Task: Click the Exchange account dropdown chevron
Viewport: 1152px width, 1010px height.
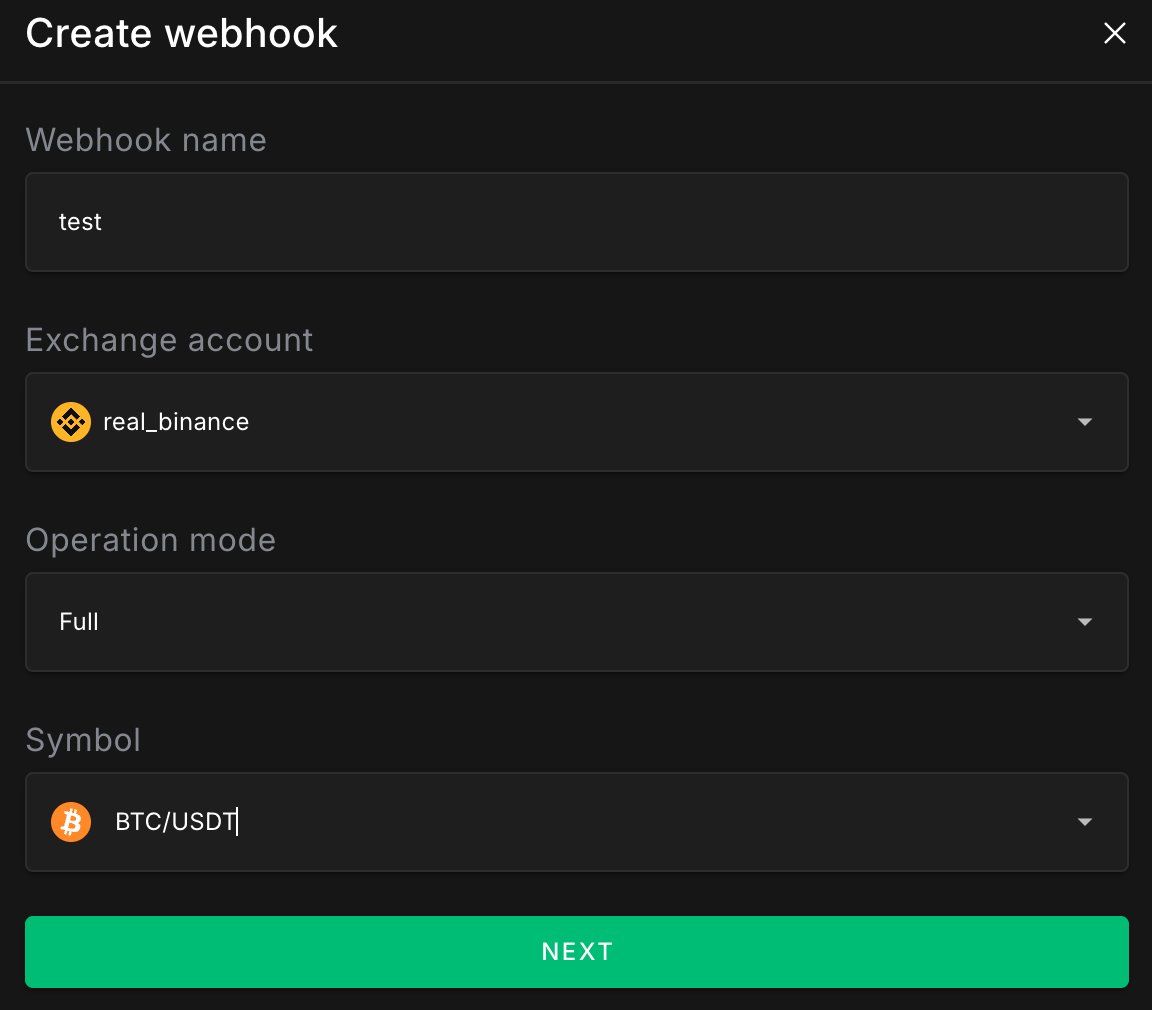Action: click(1085, 422)
